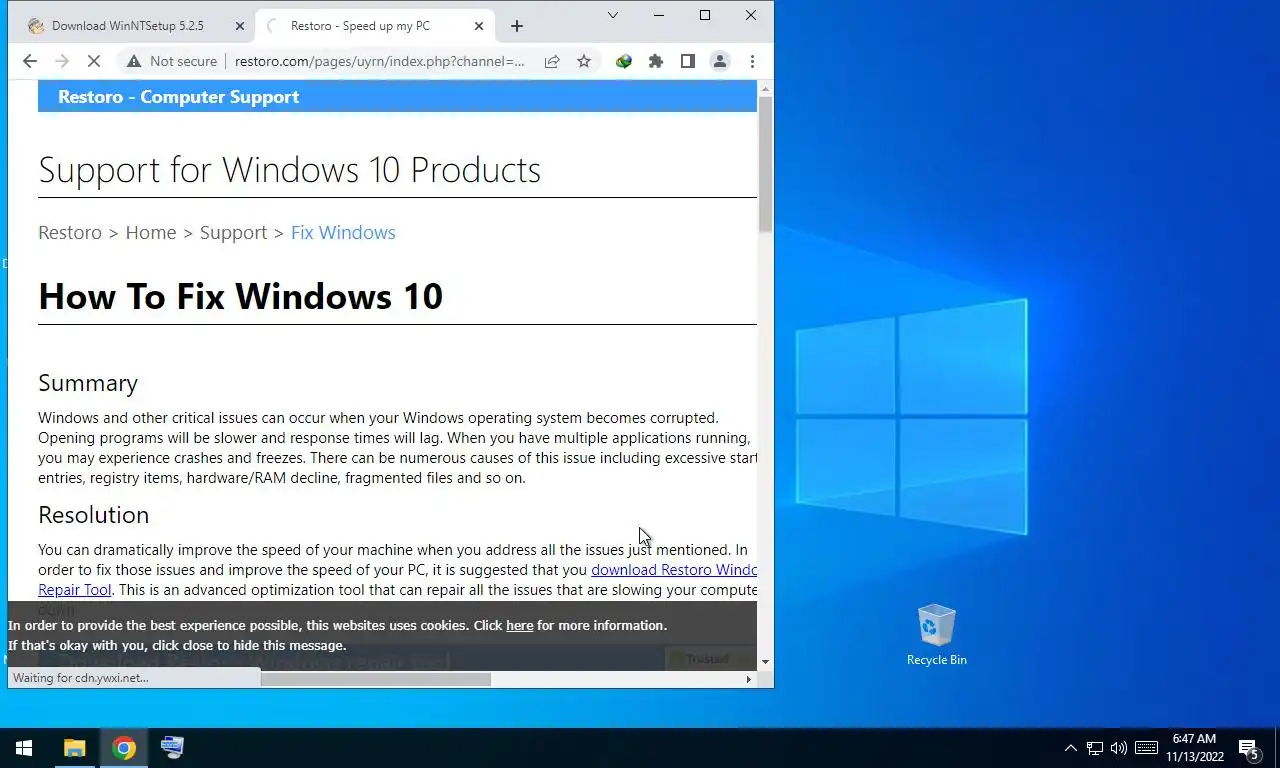Open the third taskbar app with monitor icon

172,748
